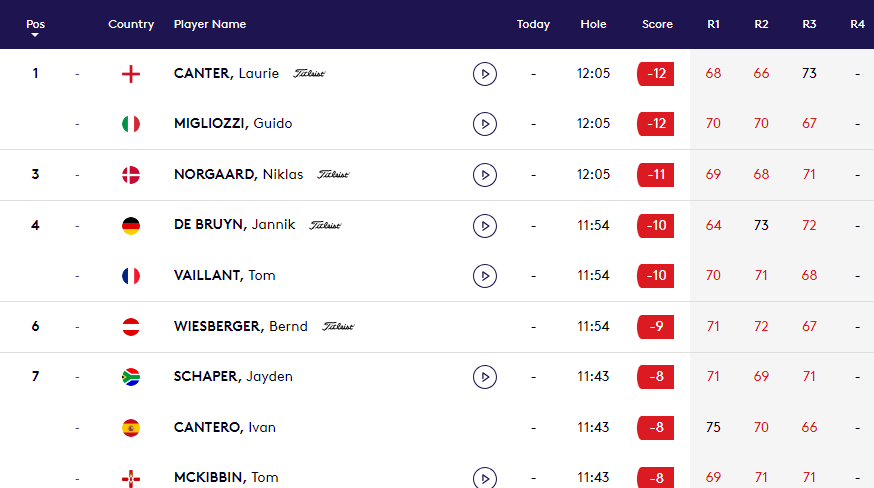Click Spain flag next to Cantero
The width and height of the screenshot is (874, 488).
pos(131,428)
